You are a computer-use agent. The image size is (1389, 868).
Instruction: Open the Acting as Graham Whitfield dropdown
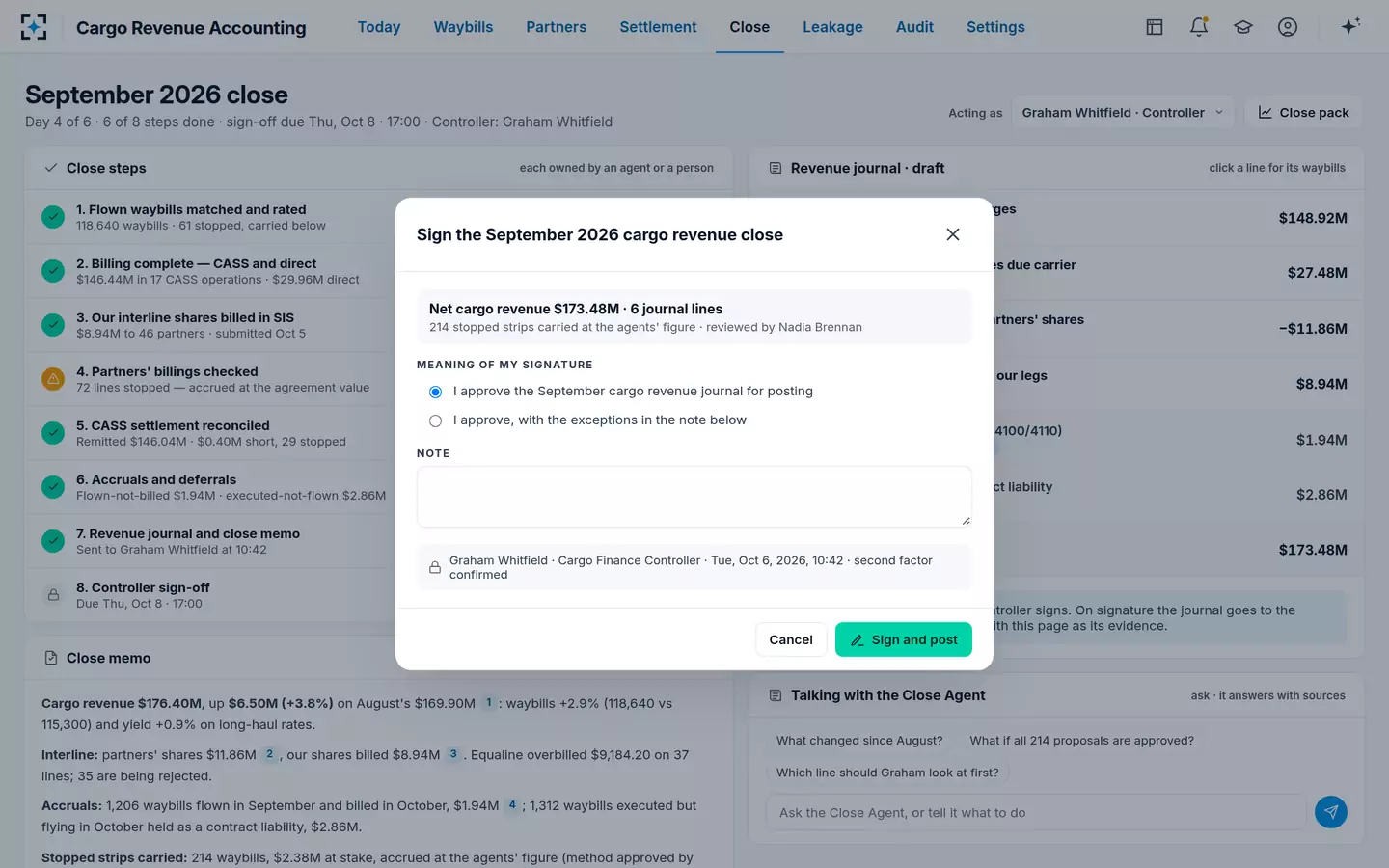pos(1123,113)
